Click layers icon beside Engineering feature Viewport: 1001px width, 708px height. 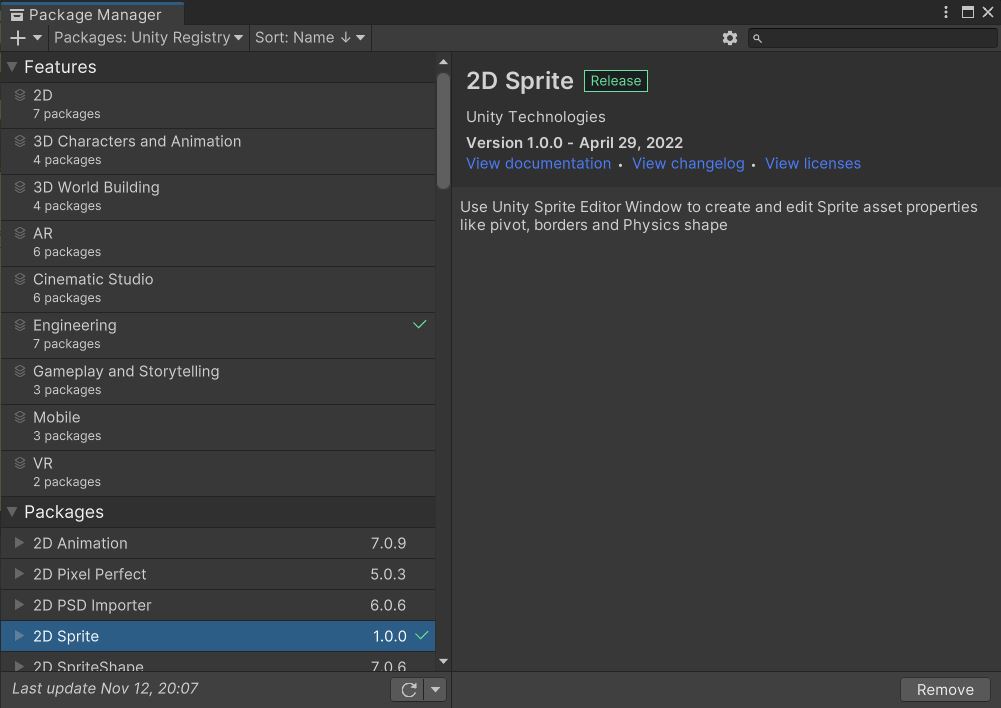point(20,325)
